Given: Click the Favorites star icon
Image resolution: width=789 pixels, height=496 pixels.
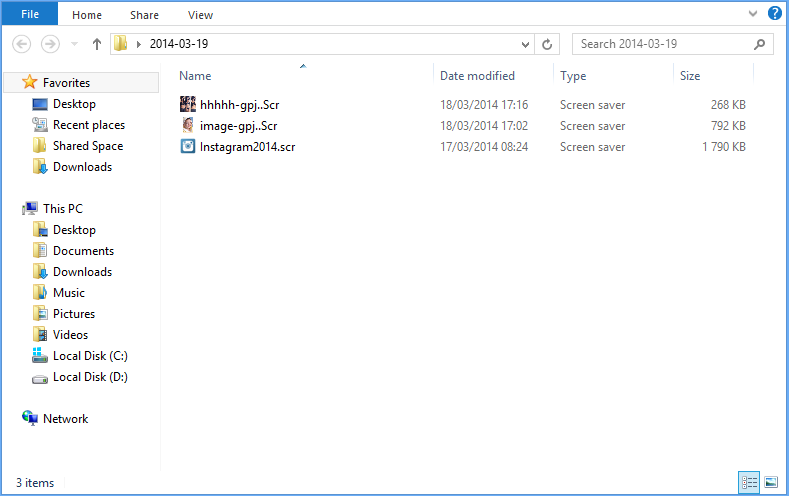Looking at the screenshot, I should (x=30, y=82).
